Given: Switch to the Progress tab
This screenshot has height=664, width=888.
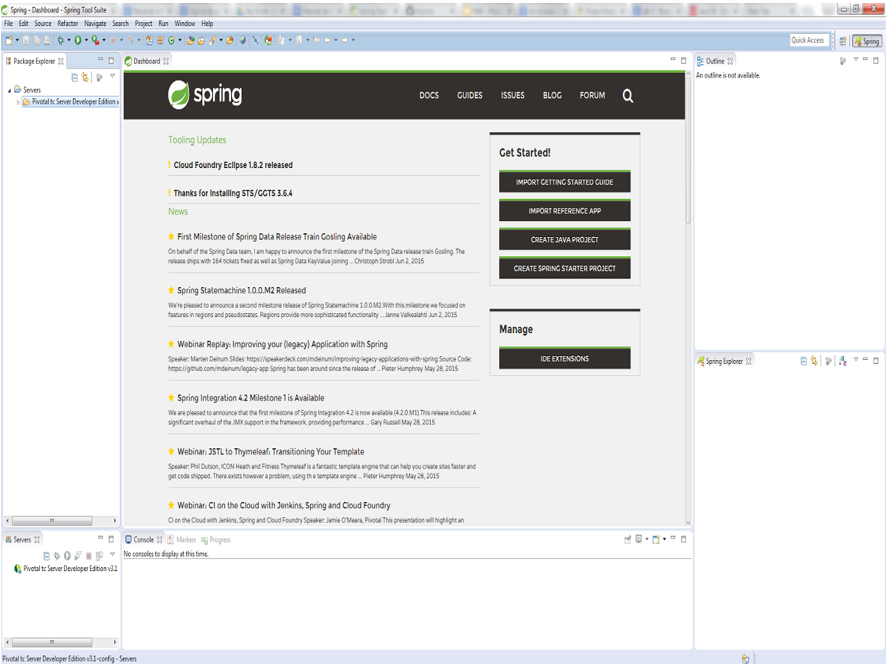Looking at the screenshot, I should [216, 540].
